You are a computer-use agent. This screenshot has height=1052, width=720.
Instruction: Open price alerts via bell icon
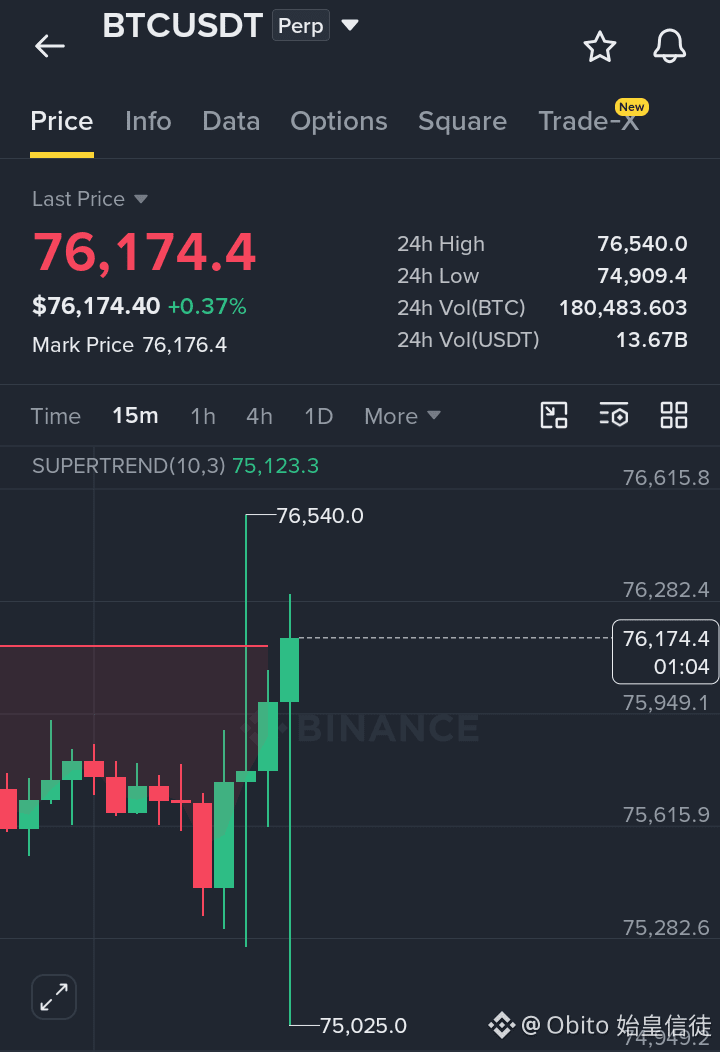[x=670, y=46]
